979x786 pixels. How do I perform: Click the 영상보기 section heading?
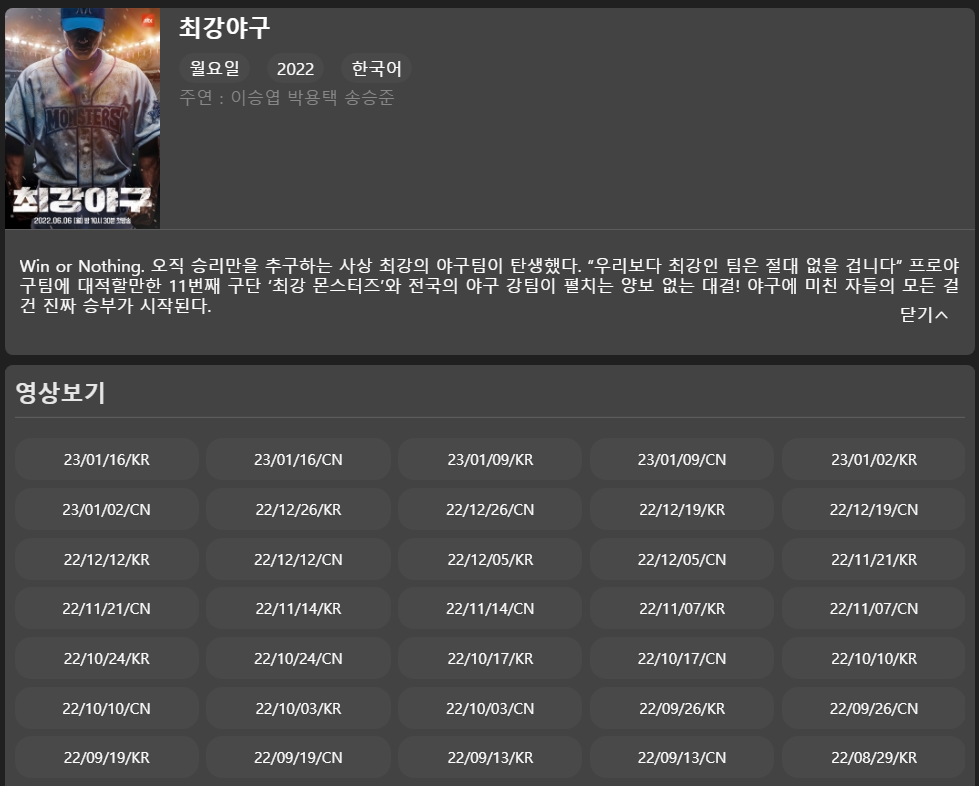[61, 393]
